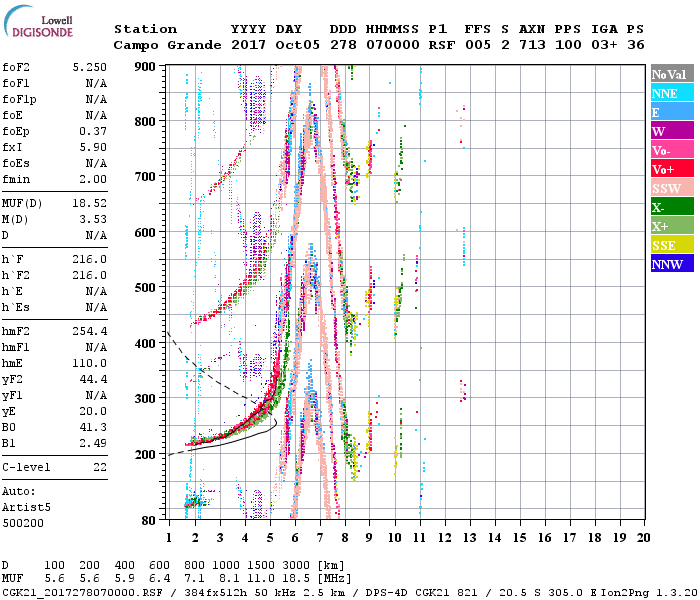This screenshot has height=600, width=700.
Task: Click the W purple legend swatch
Action: click(x=672, y=131)
